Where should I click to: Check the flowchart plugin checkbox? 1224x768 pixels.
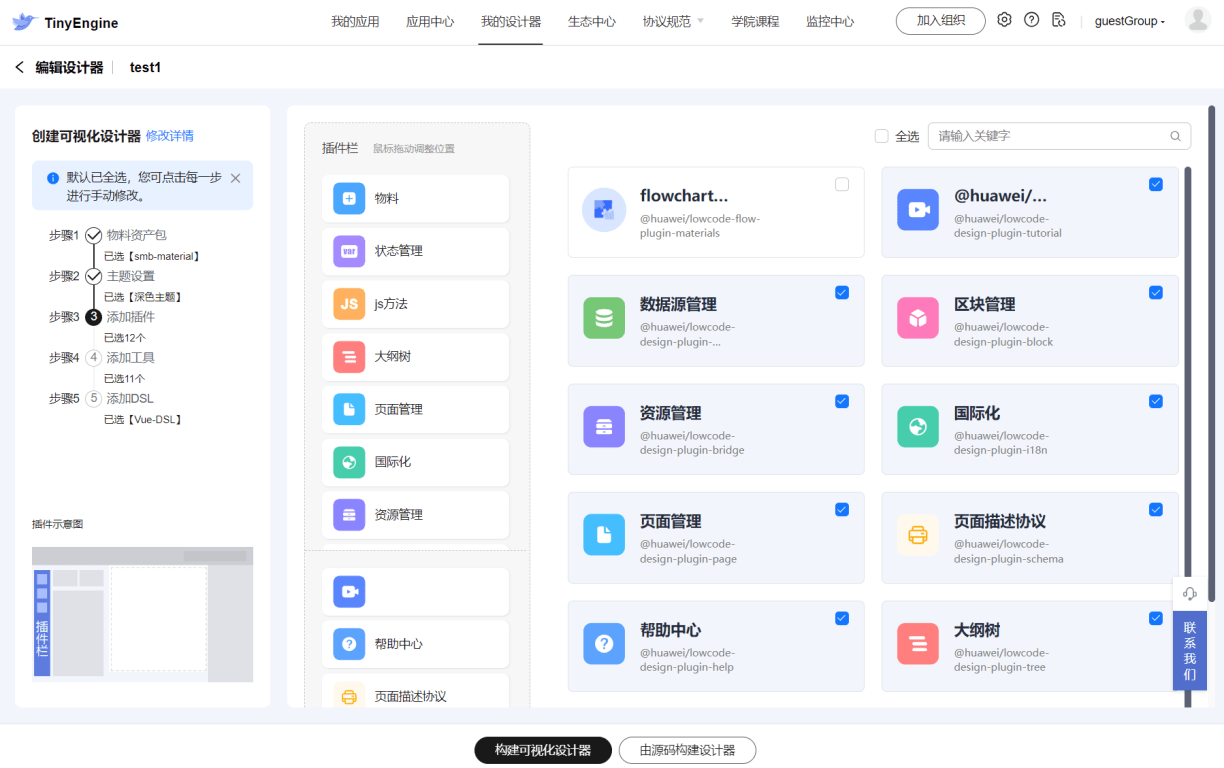[x=842, y=184]
